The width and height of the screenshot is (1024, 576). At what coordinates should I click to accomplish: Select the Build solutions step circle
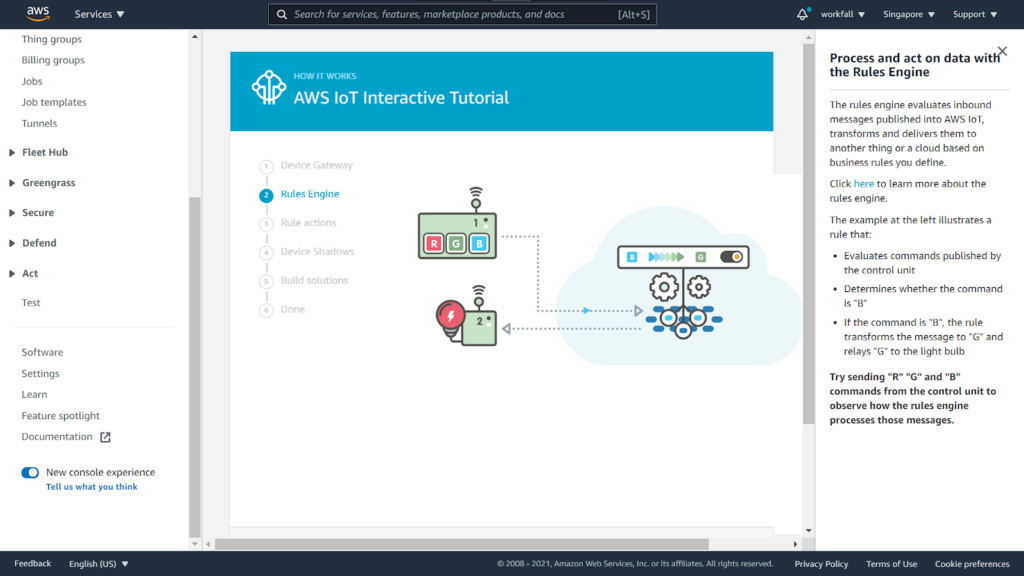pyautogui.click(x=266, y=280)
